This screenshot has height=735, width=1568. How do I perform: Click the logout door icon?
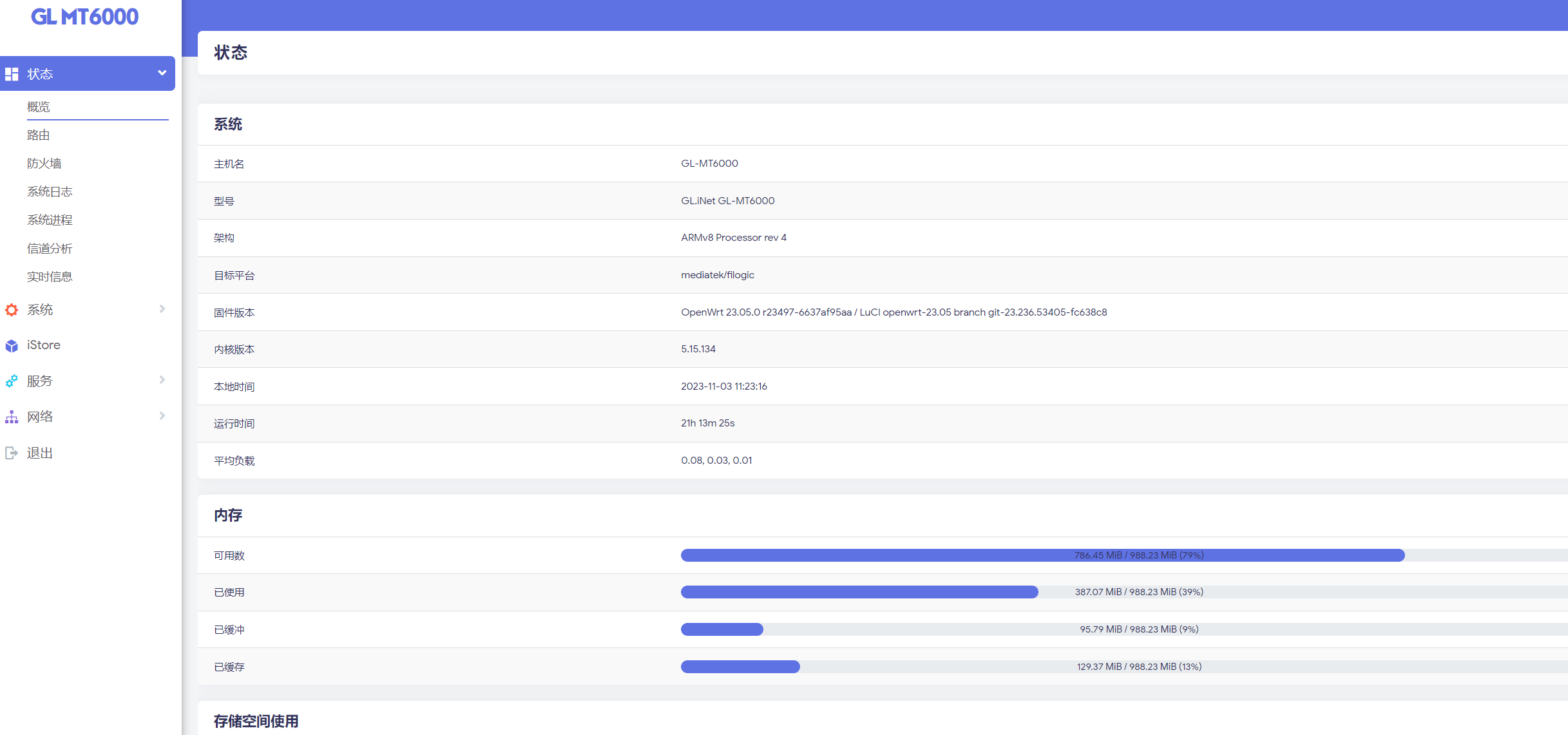click(x=12, y=453)
